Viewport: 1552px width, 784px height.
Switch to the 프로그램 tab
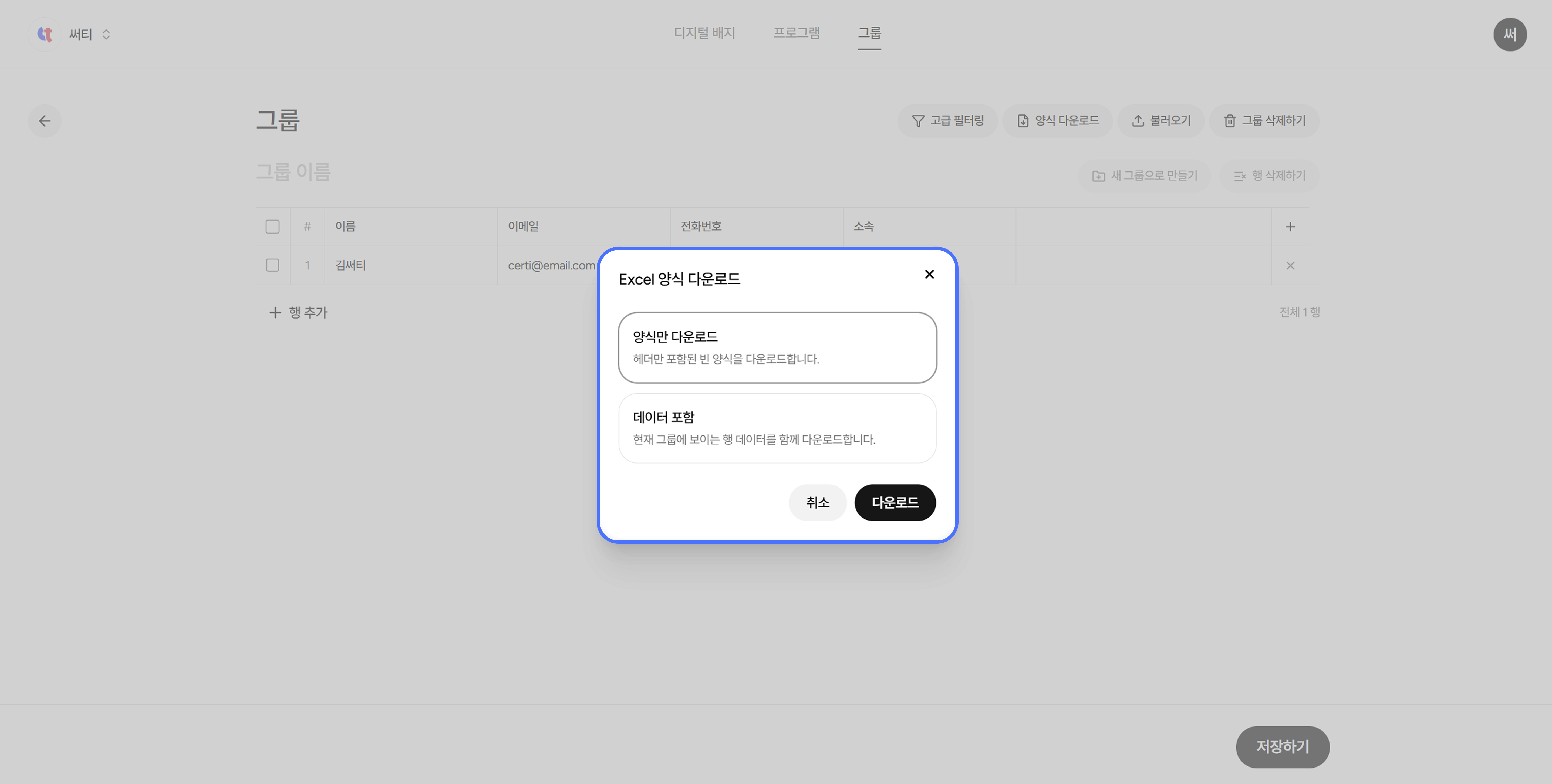(797, 33)
